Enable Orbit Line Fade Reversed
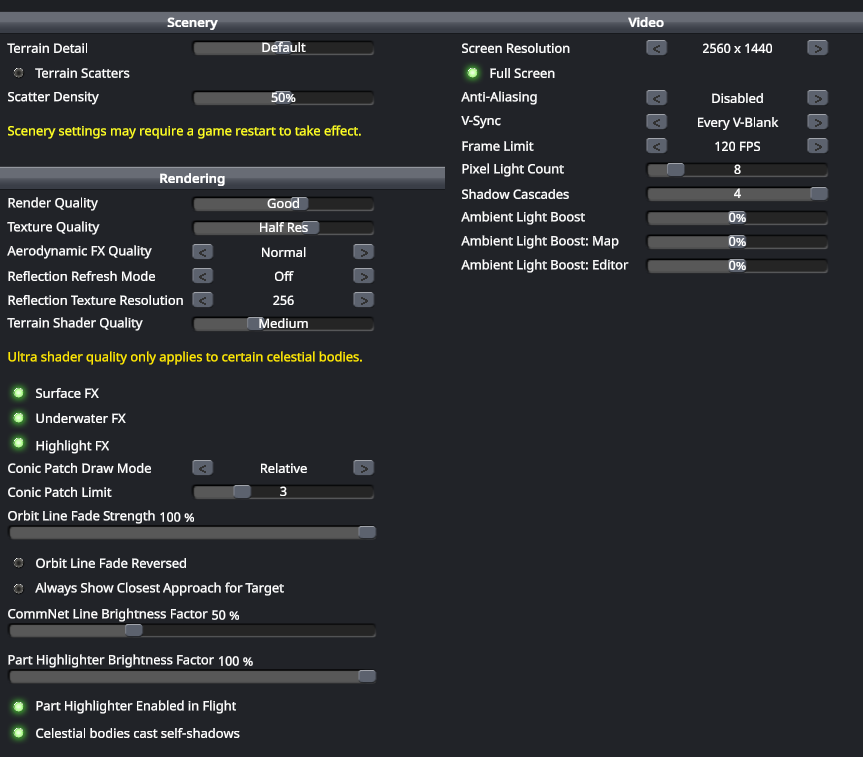Image resolution: width=863 pixels, height=757 pixels. pos(18,563)
